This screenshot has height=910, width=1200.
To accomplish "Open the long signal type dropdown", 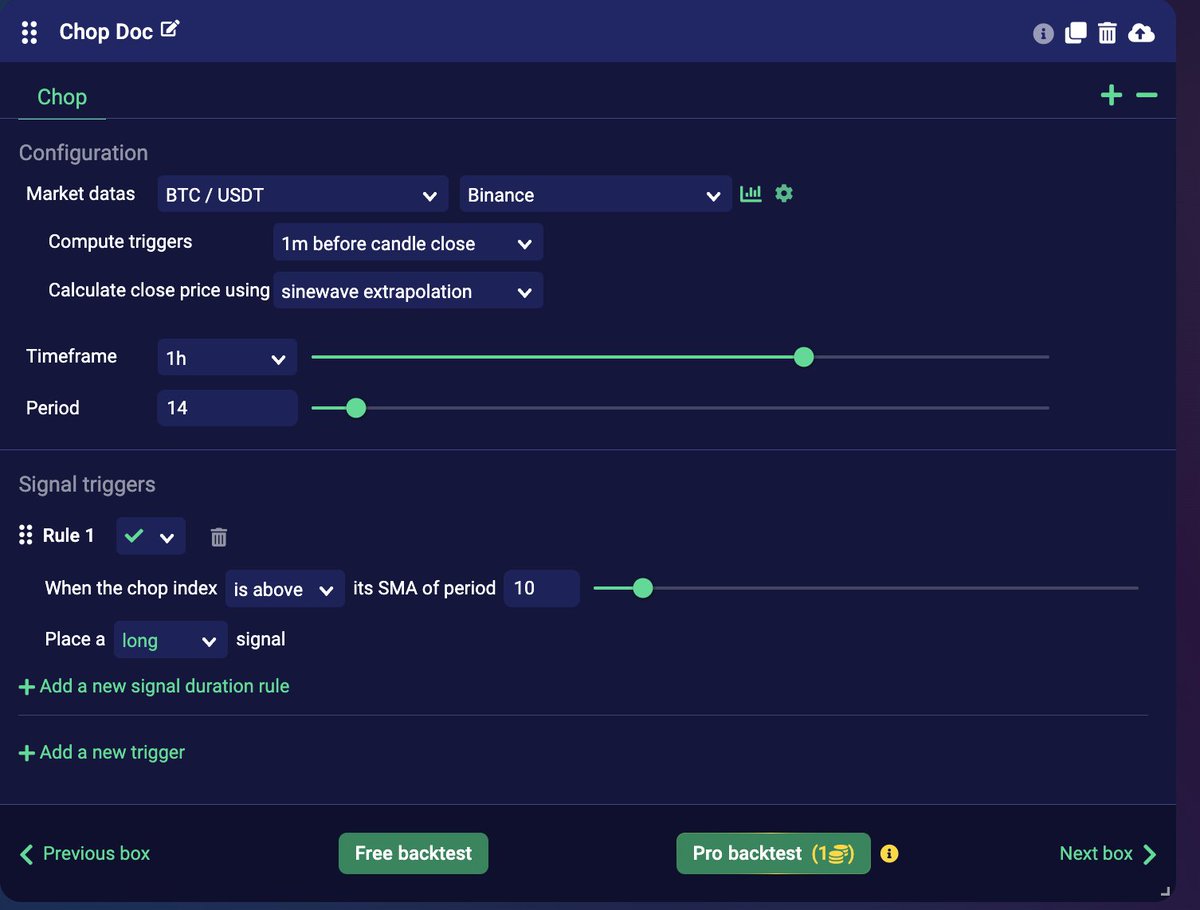I will coord(171,640).
